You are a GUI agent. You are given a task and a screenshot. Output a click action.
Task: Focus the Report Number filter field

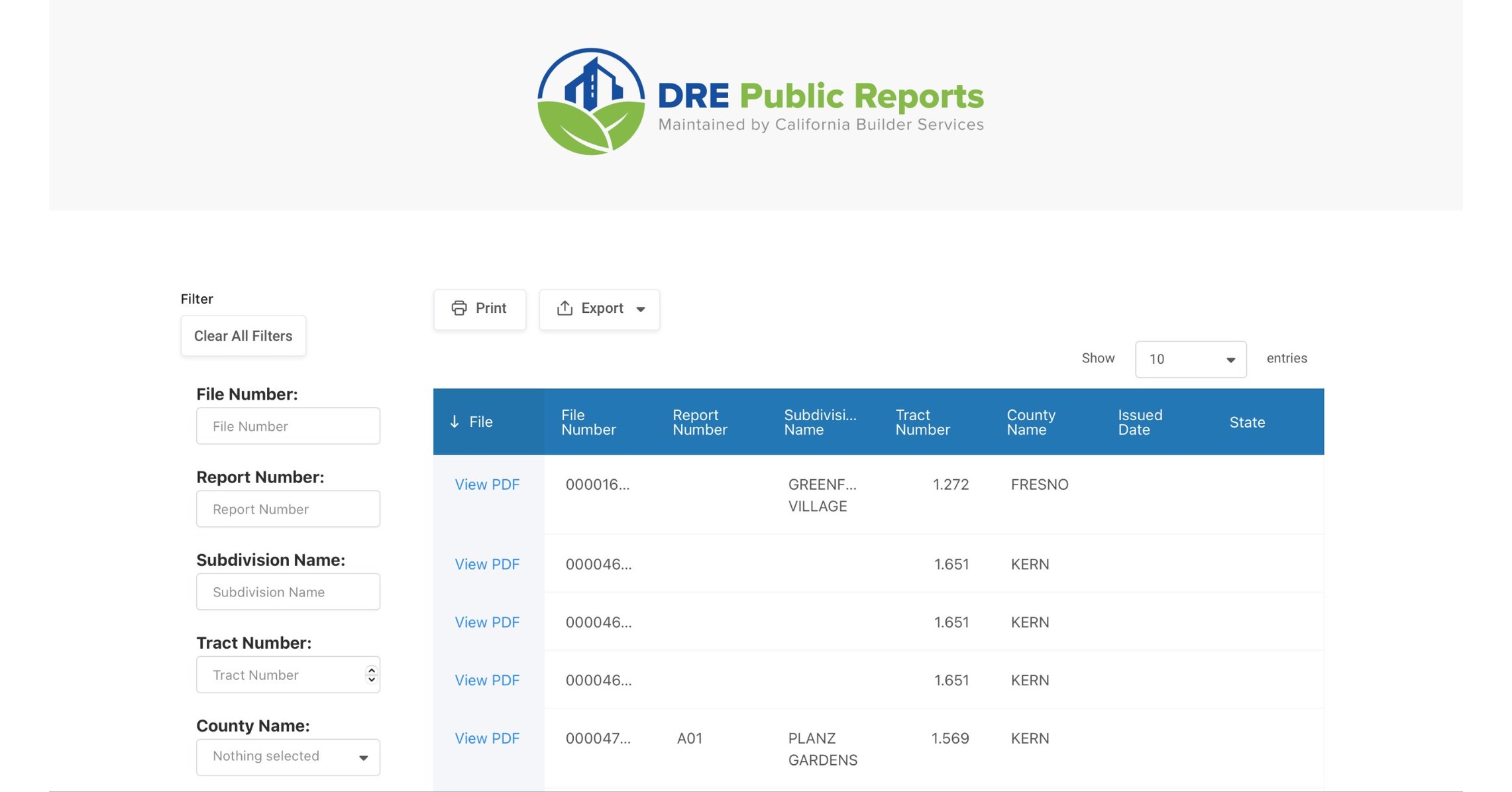[x=288, y=509]
